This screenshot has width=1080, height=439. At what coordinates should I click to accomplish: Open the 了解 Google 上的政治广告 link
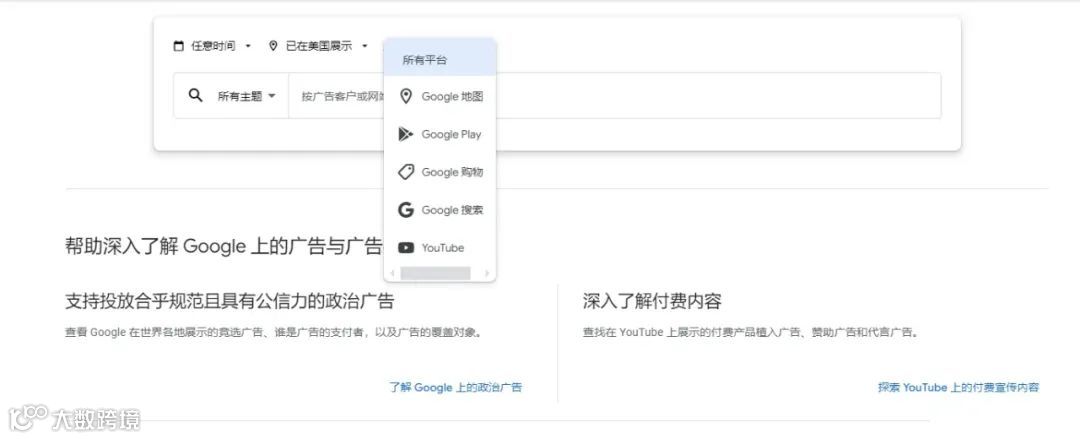[456, 387]
